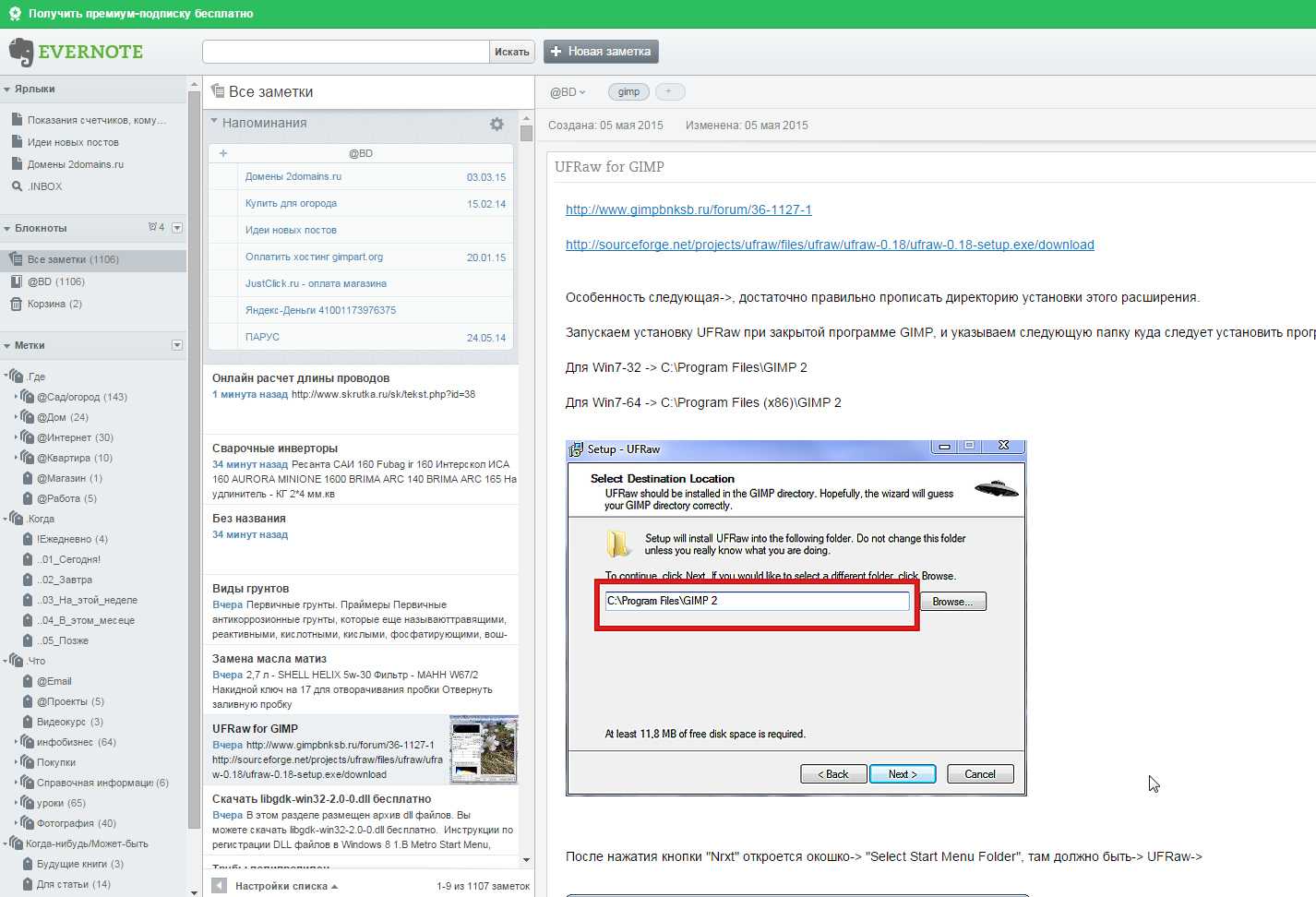Collapse the .Где tag group
This screenshot has width=1316, height=897.
[x=6, y=376]
